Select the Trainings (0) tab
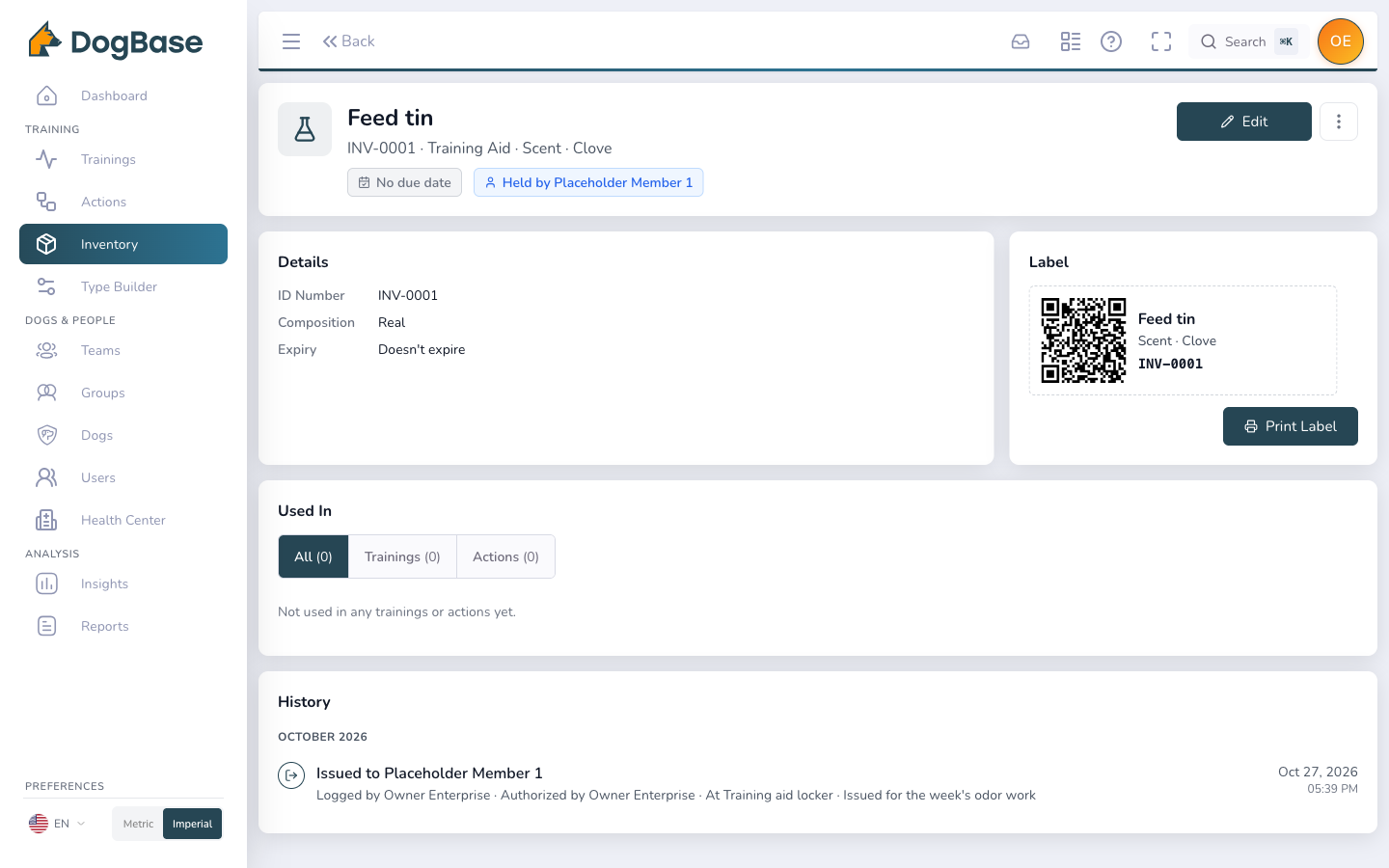 [402, 556]
